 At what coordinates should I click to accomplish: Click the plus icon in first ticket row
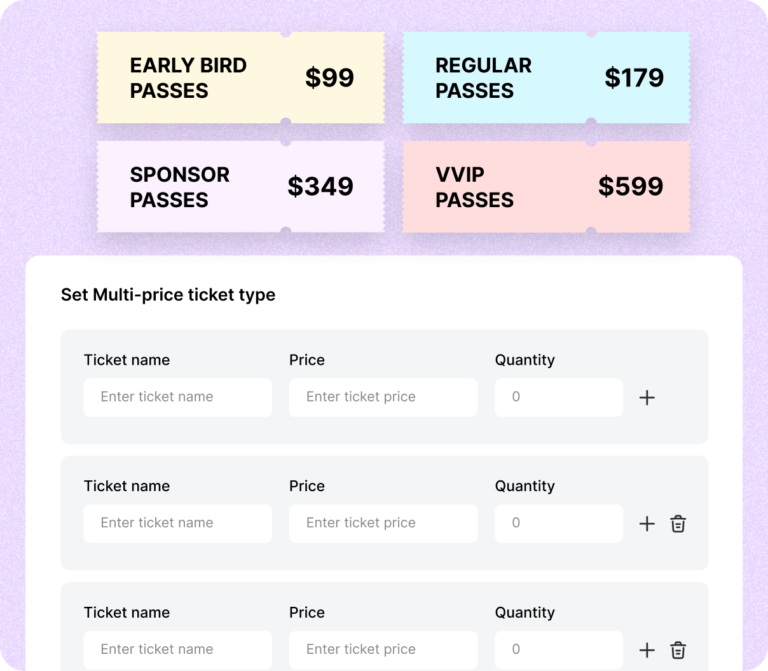tap(647, 398)
